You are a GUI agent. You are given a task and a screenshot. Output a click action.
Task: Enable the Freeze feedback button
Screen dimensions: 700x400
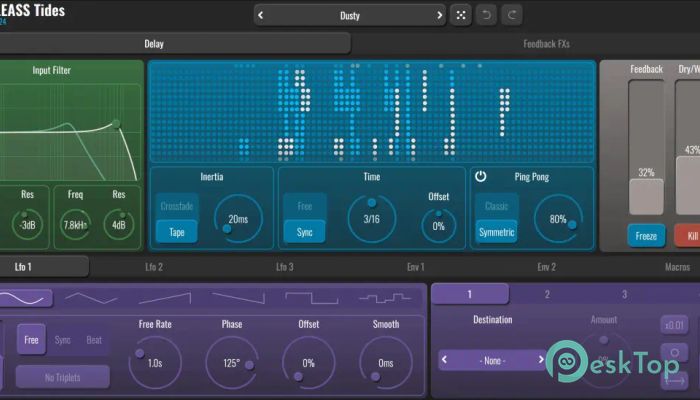tap(646, 237)
